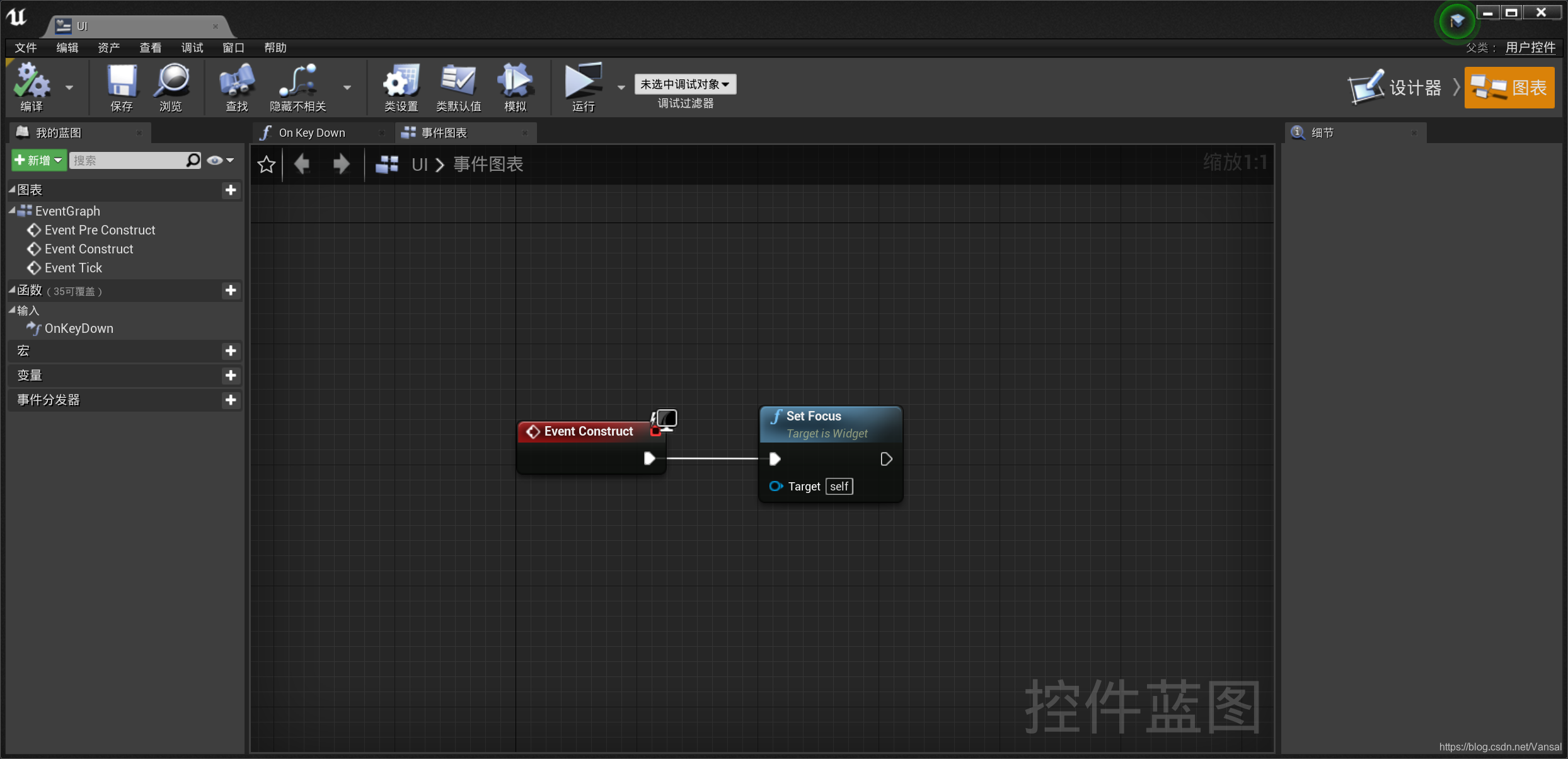
Task: Click the search magnifier icon in My Blueprint
Action: click(x=193, y=161)
